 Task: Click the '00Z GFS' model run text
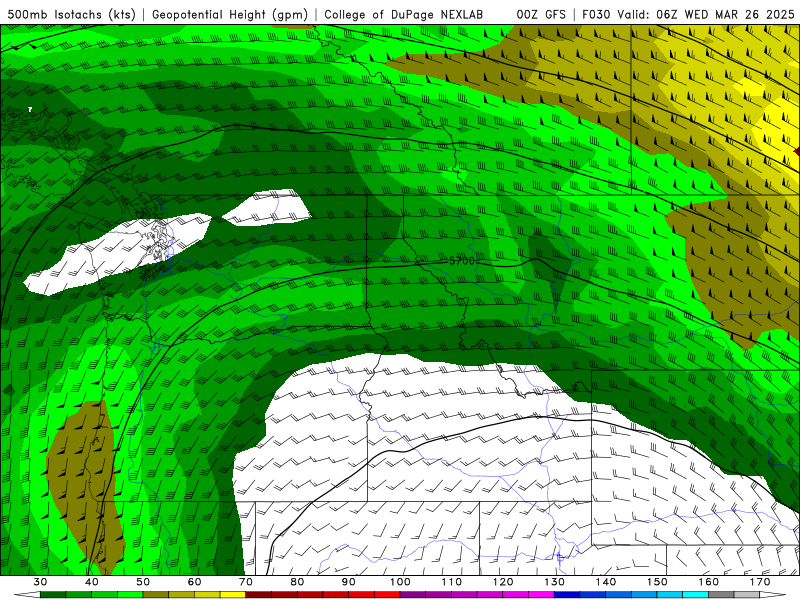[x=541, y=14]
